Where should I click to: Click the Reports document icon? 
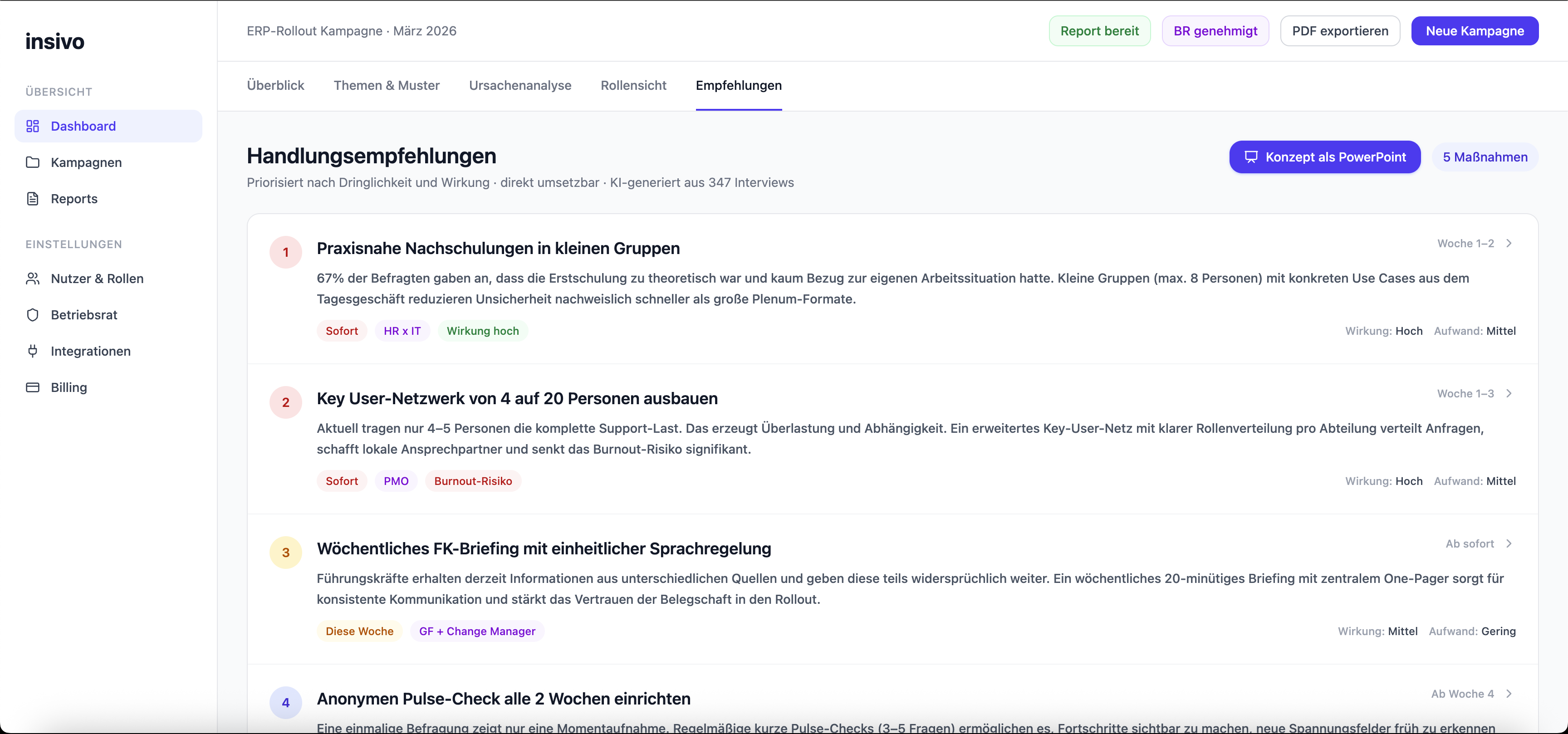[x=33, y=199]
